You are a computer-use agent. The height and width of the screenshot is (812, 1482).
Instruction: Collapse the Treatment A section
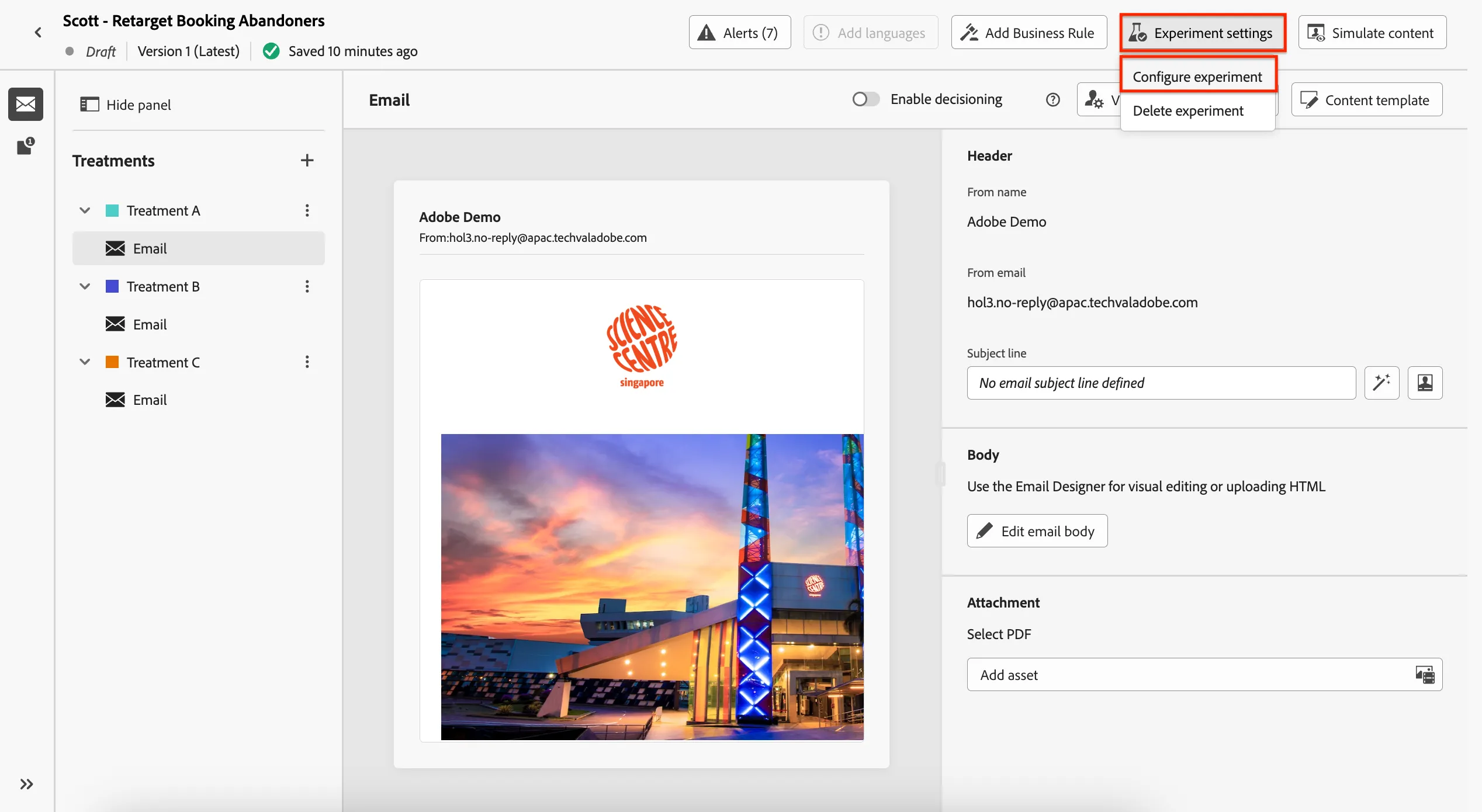click(85, 210)
